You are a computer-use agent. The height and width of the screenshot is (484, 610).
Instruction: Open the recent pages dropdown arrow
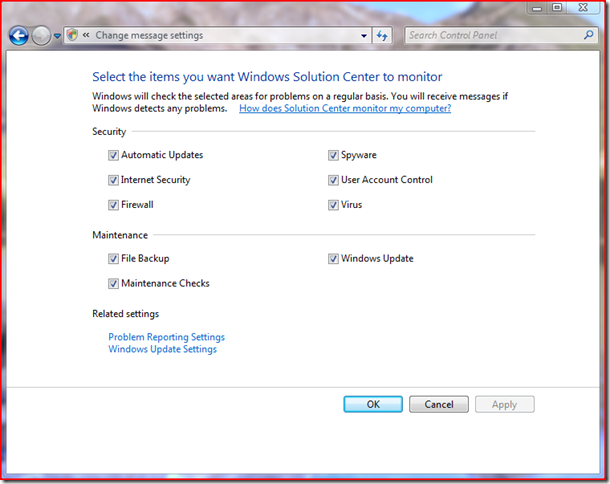(57, 36)
